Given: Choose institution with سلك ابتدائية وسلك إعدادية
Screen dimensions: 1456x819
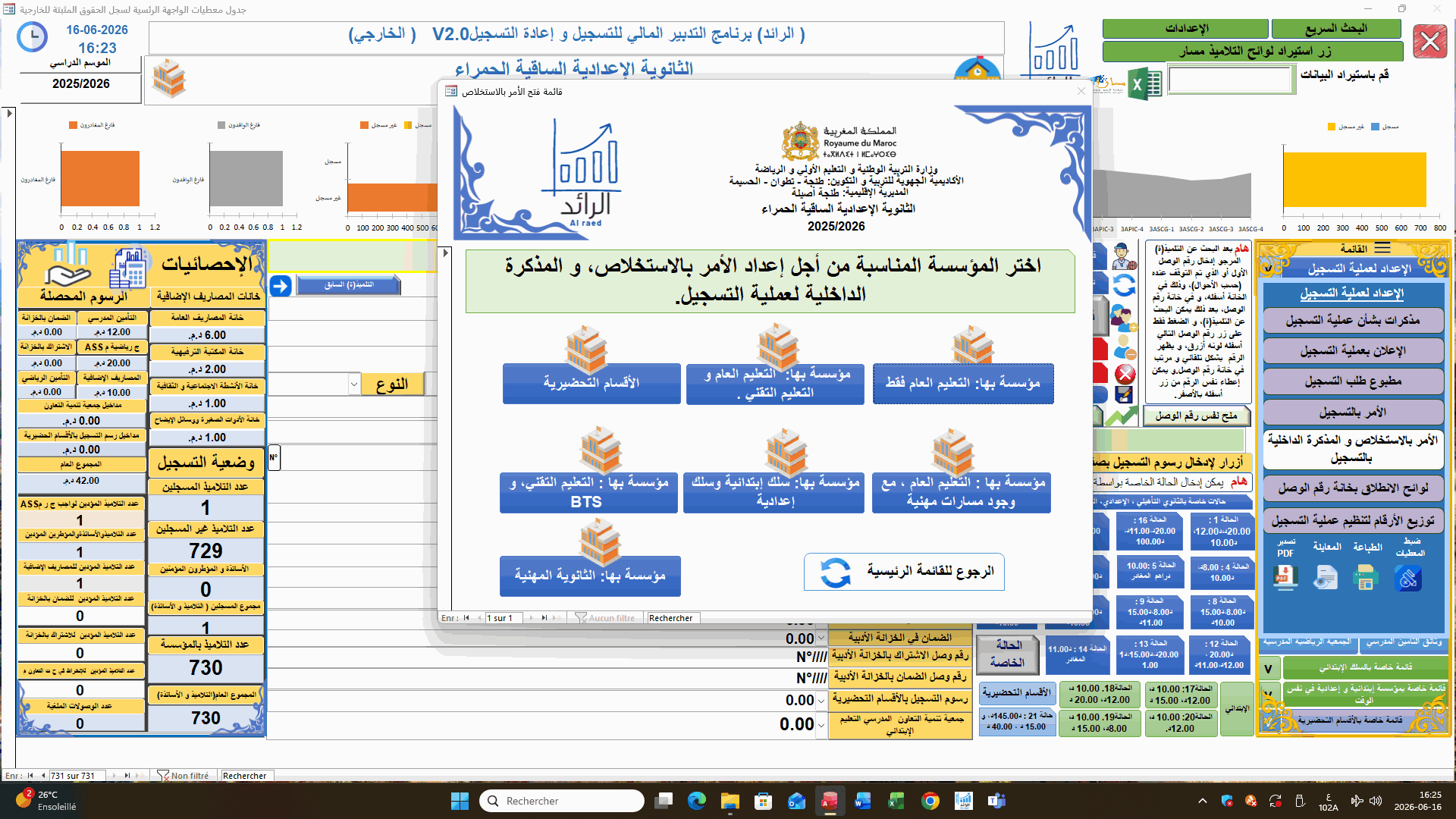Looking at the screenshot, I should [x=773, y=492].
